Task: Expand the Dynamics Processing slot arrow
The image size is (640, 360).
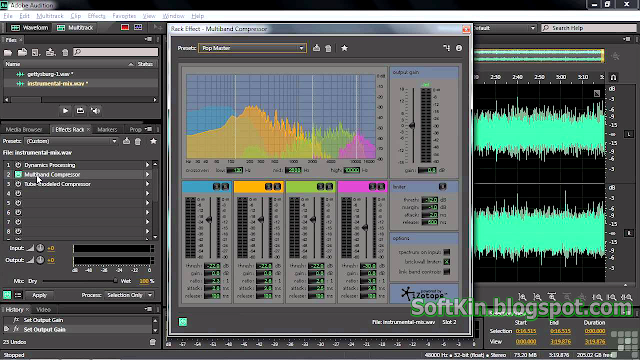Action: 147,165
